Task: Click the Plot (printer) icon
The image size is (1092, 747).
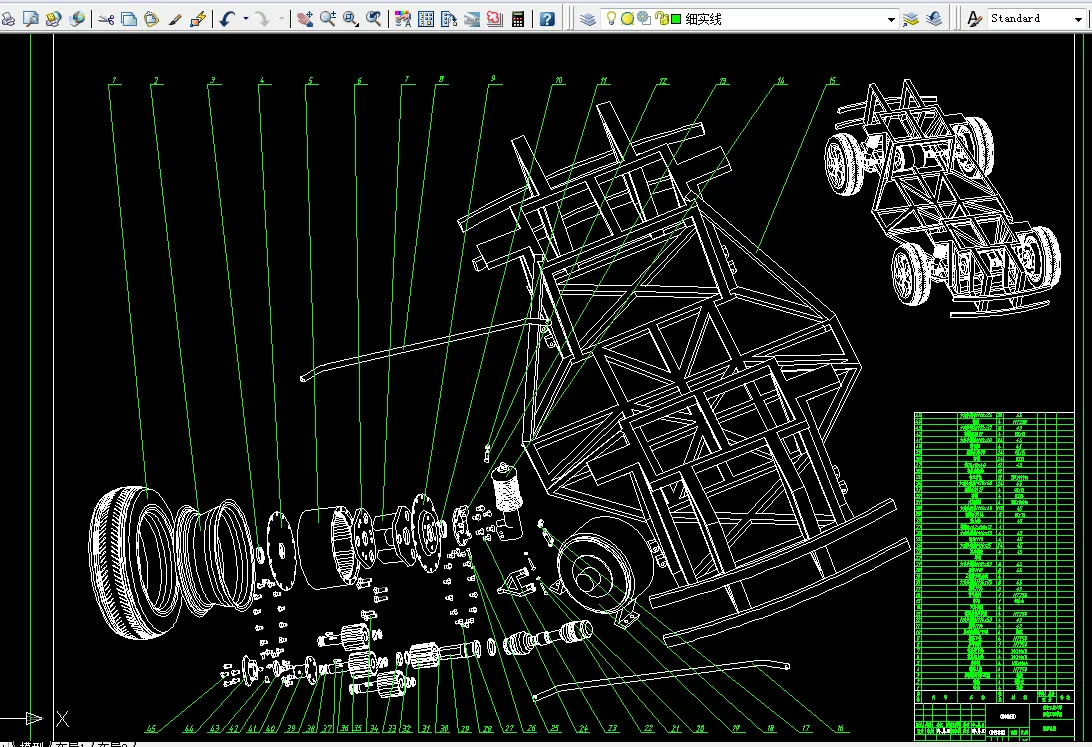Action: click(x=8, y=19)
